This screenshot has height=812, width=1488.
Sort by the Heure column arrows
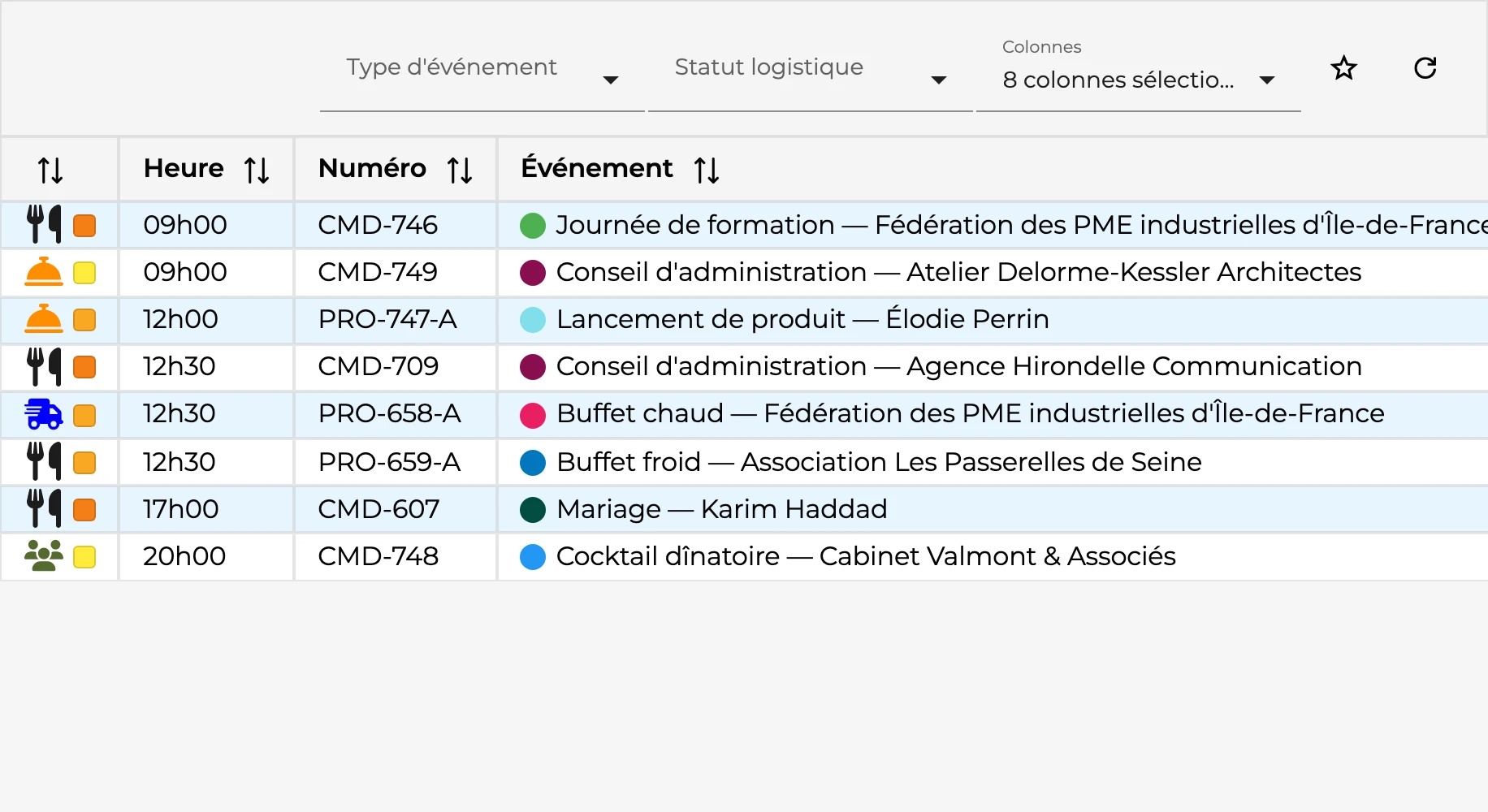257,171
